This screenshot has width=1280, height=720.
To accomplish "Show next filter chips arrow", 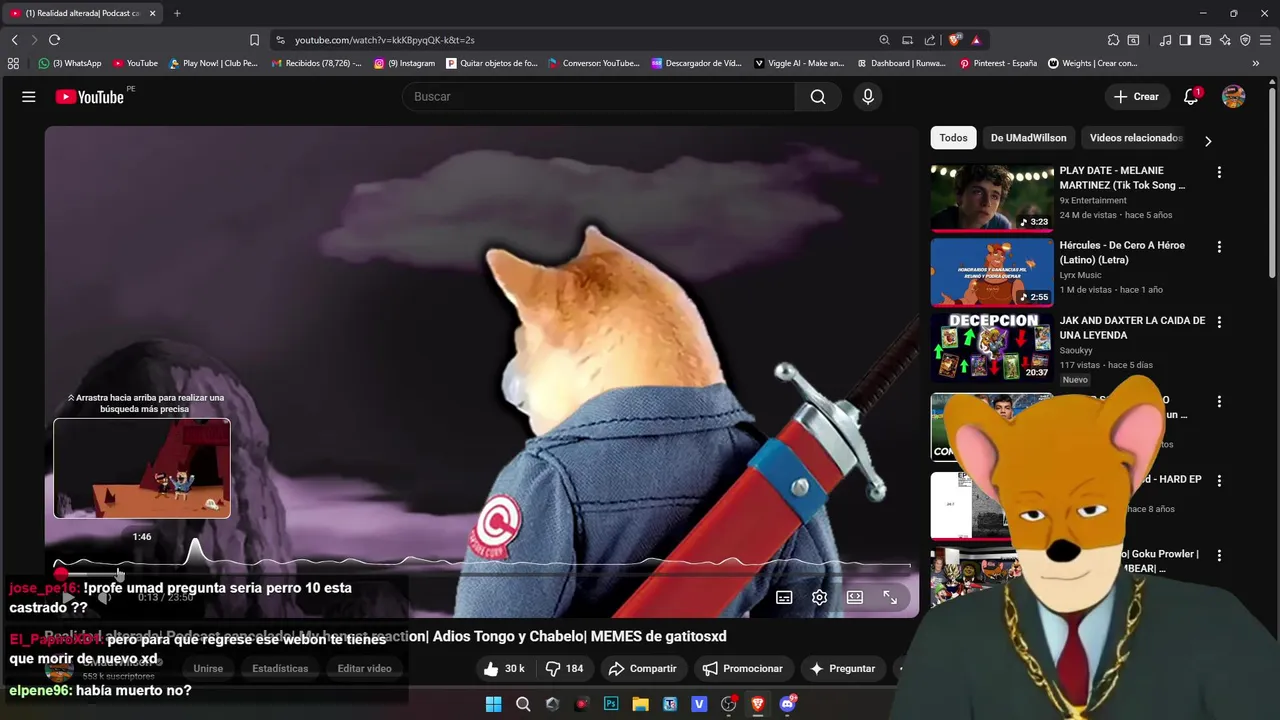I will (1208, 141).
